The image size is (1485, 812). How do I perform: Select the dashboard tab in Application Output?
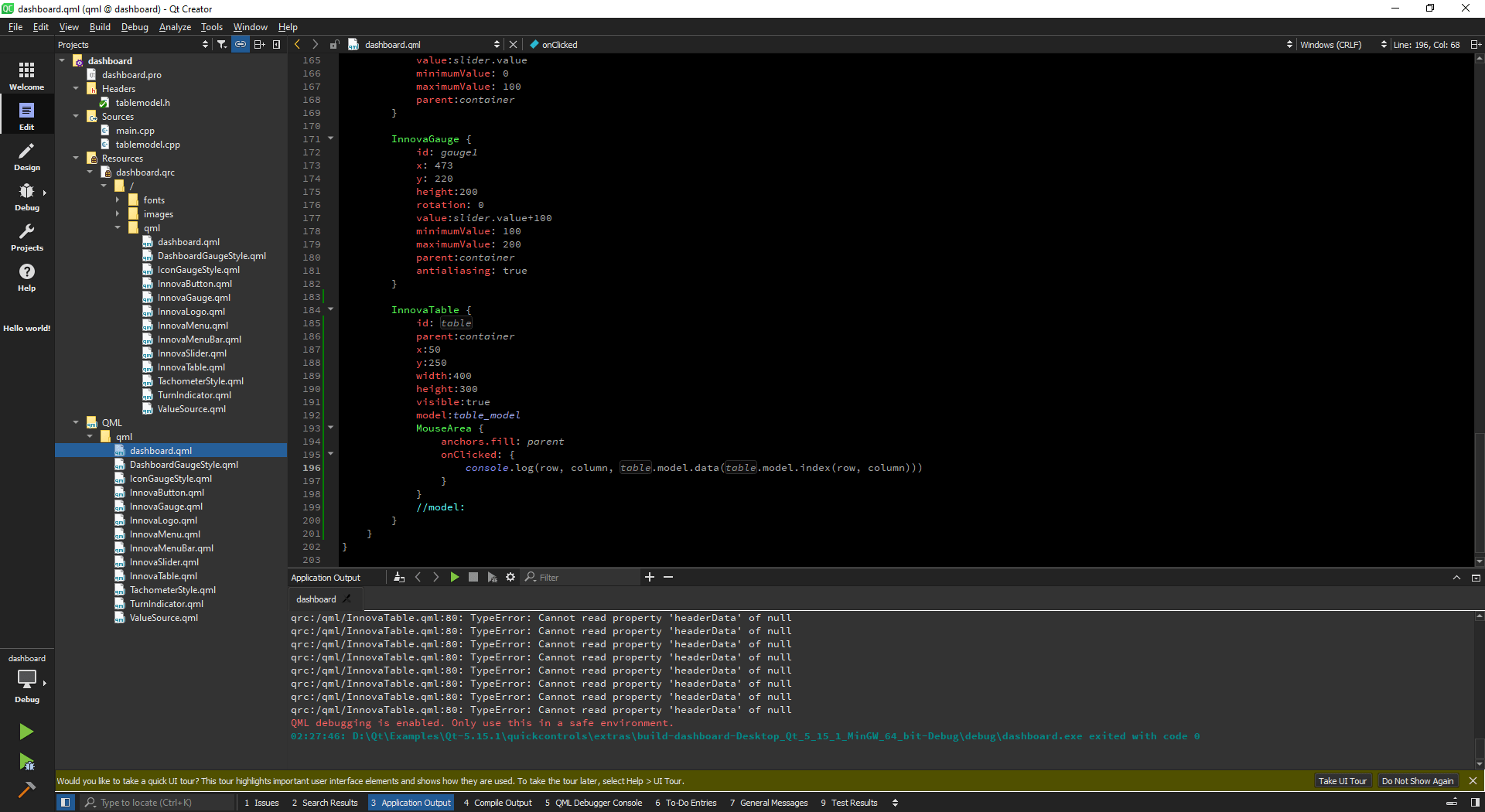tap(317, 599)
